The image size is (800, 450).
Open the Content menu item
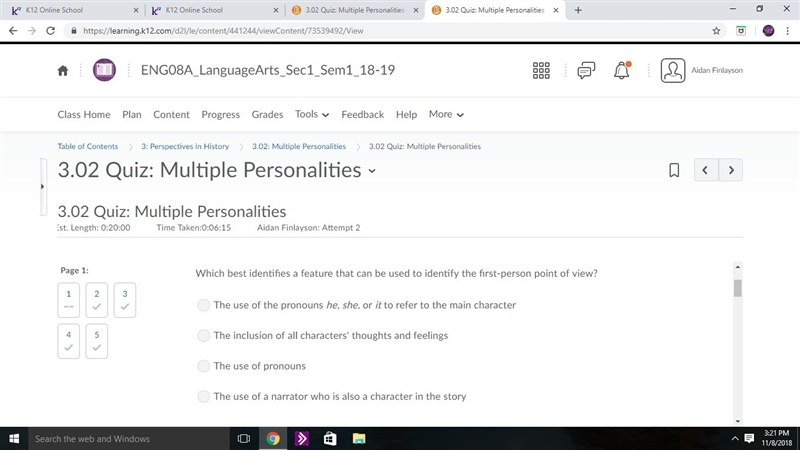(x=171, y=115)
